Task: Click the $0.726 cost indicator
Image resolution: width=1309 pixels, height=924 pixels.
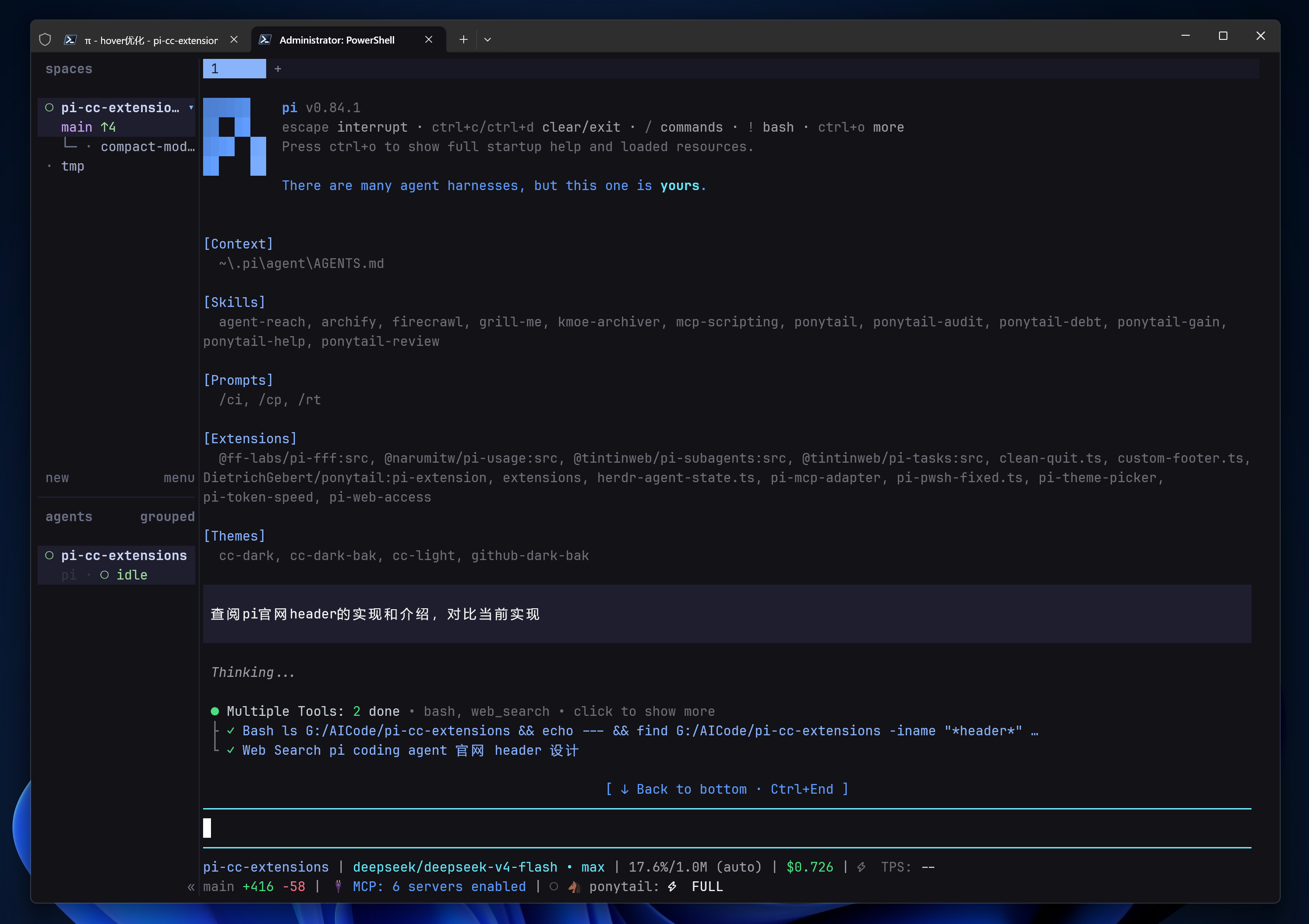Action: click(810, 867)
